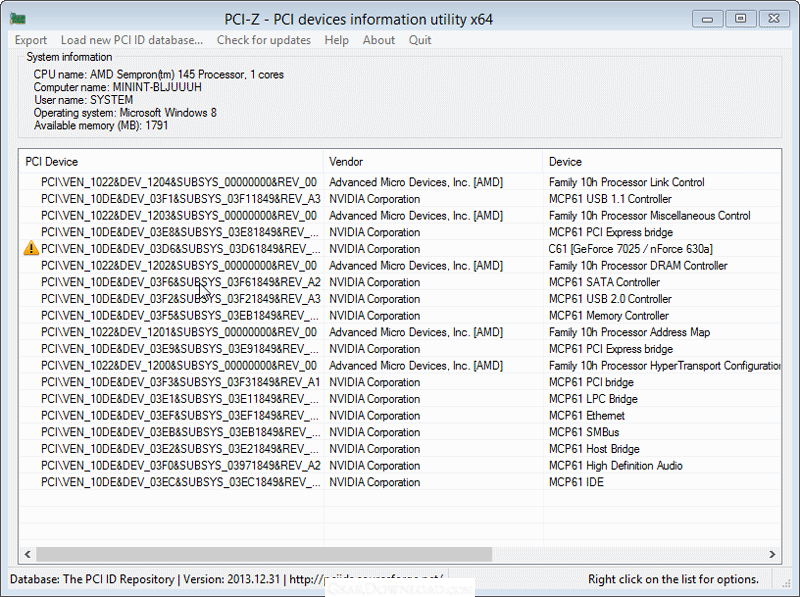Click NVIDIA Corporation vendor in MCP61 Ethernet row
This screenshot has height=597, width=800.
(374, 415)
